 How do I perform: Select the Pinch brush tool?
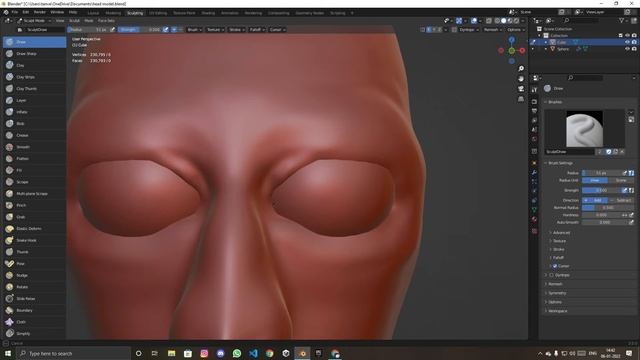click(34, 205)
